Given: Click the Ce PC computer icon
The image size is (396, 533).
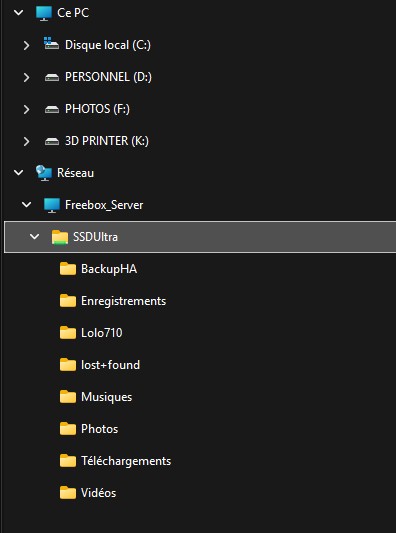Looking at the screenshot, I should (44, 13).
